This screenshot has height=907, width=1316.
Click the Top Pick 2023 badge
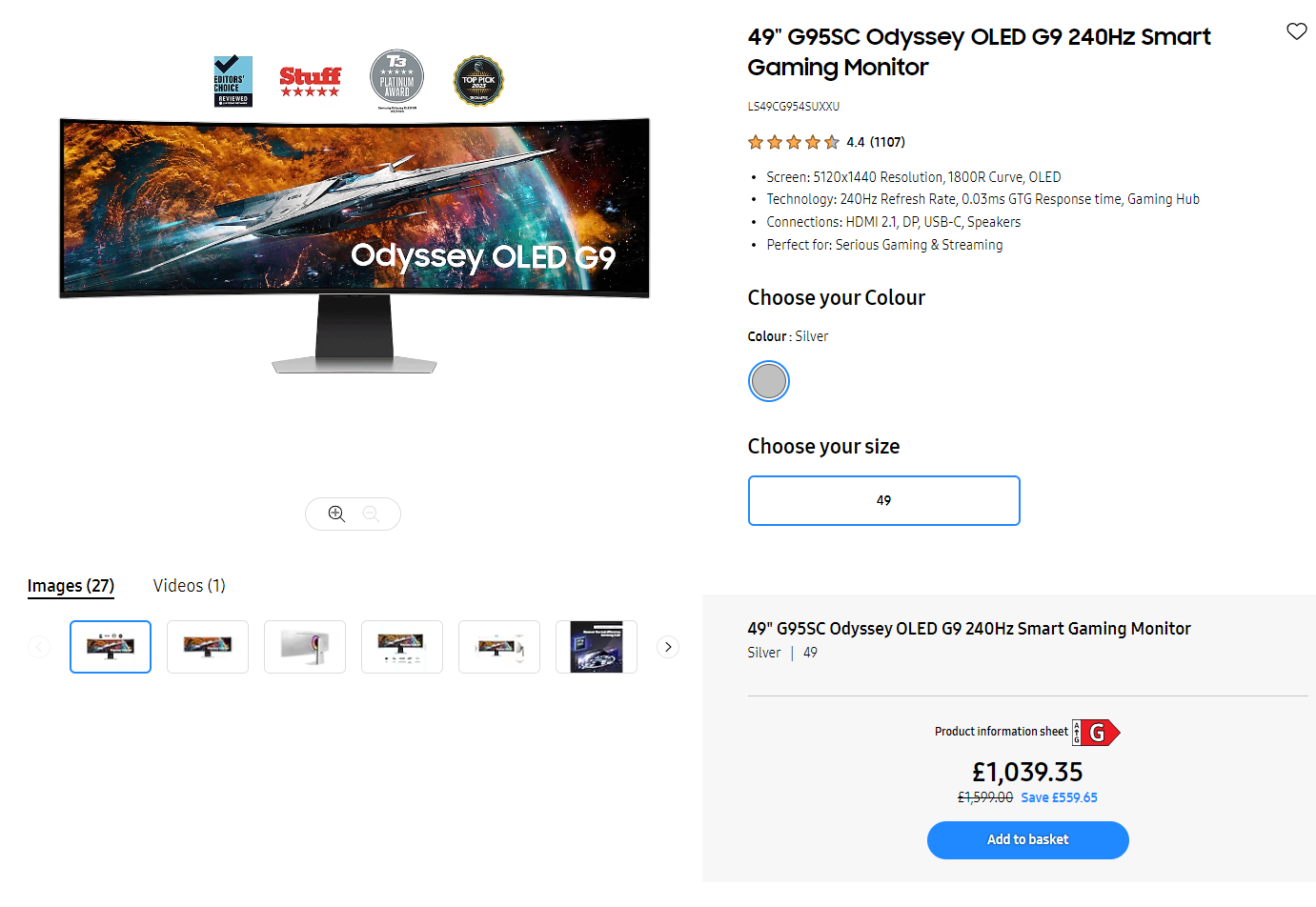(x=478, y=81)
